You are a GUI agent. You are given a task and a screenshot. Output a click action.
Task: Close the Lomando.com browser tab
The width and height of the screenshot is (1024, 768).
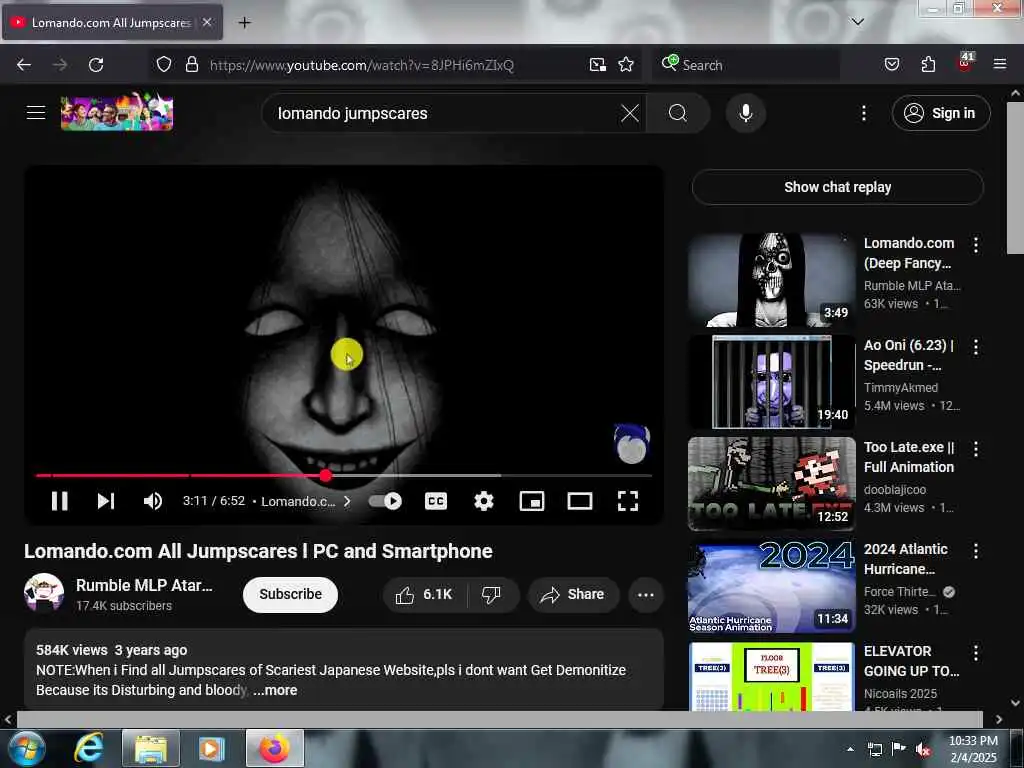point(207,22)
